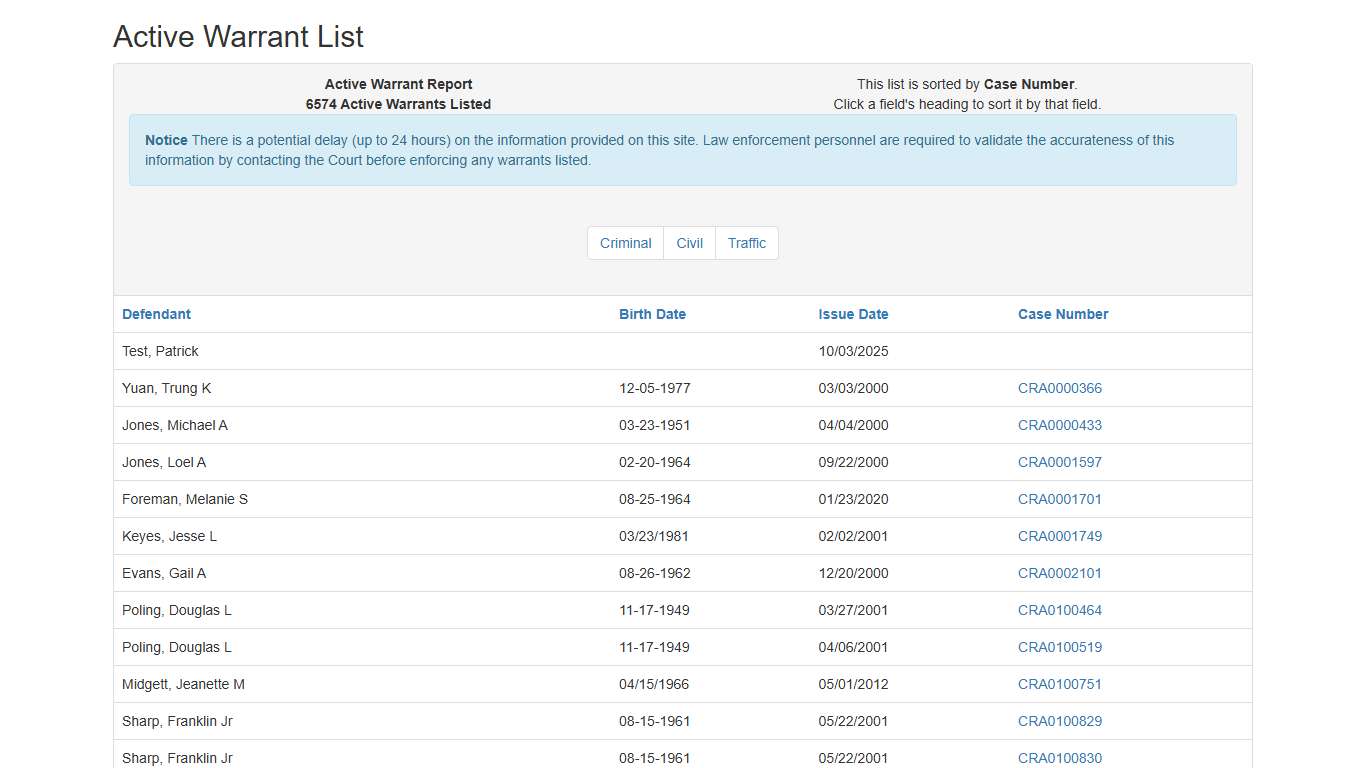Show Traffic warrants only
This screenshot has width=1366, height=768.
coord(746,243)
